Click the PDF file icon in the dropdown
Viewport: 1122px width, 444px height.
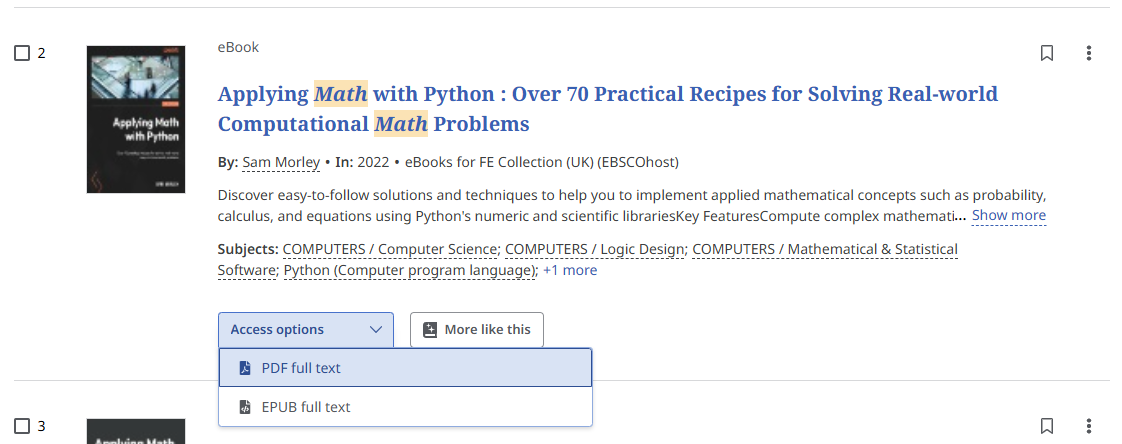(245, 368)
